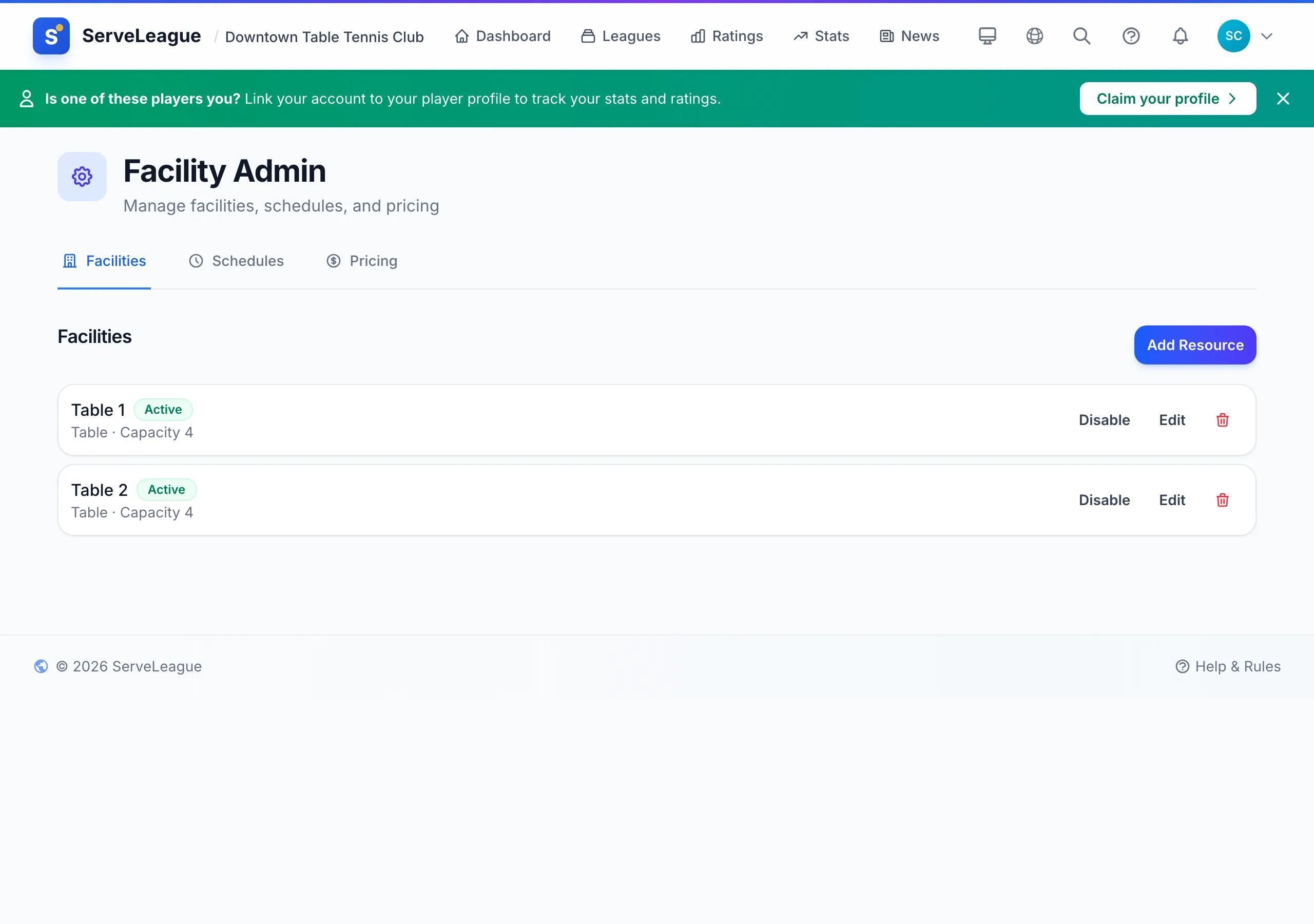This screenshot has width=1314, height=924.
Task: Open Leagues page
Action: (621, 36)
